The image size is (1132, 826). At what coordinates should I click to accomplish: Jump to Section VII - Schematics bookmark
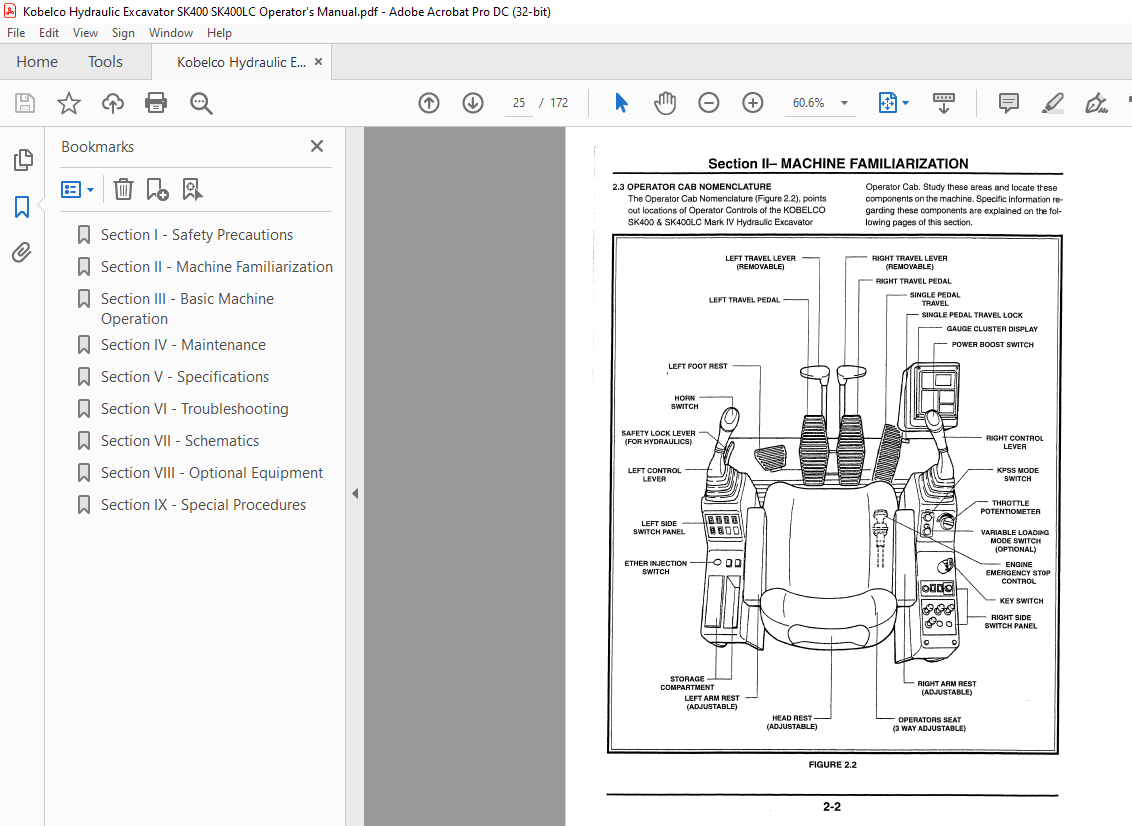pyautogui.click(x=179, y=441)
